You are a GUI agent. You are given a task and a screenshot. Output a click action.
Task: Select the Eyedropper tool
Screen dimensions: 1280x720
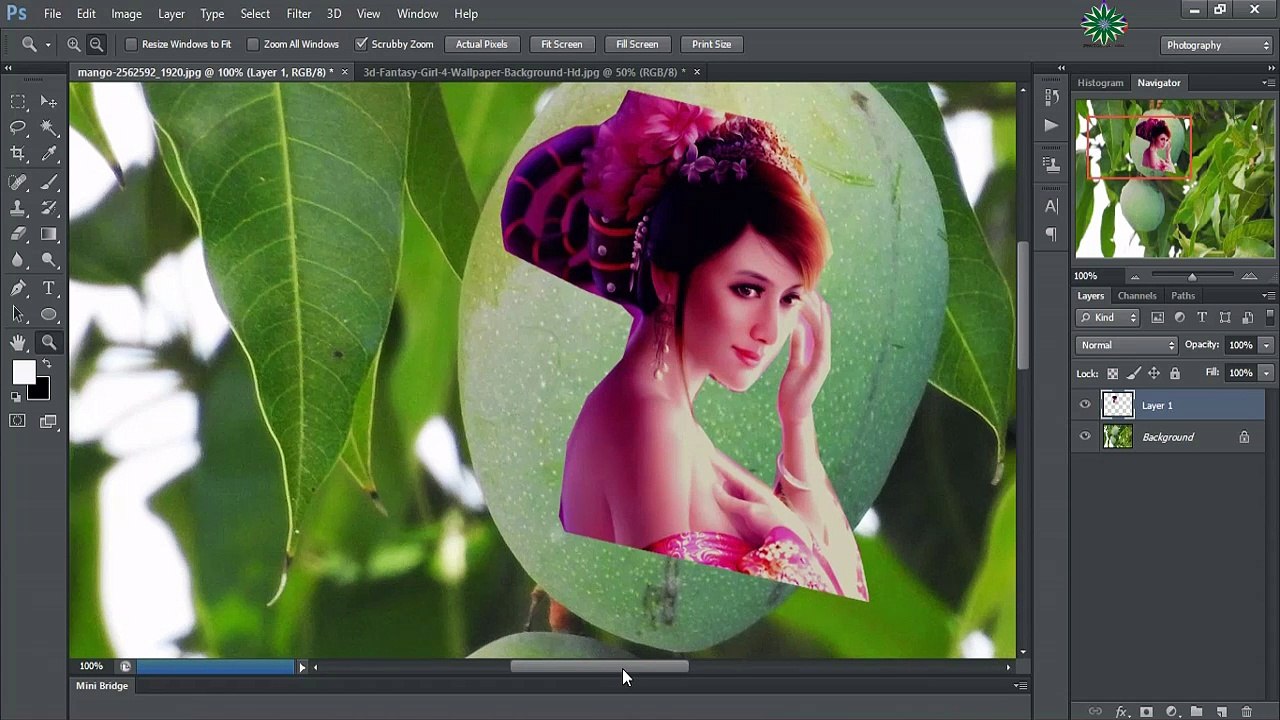49,154
